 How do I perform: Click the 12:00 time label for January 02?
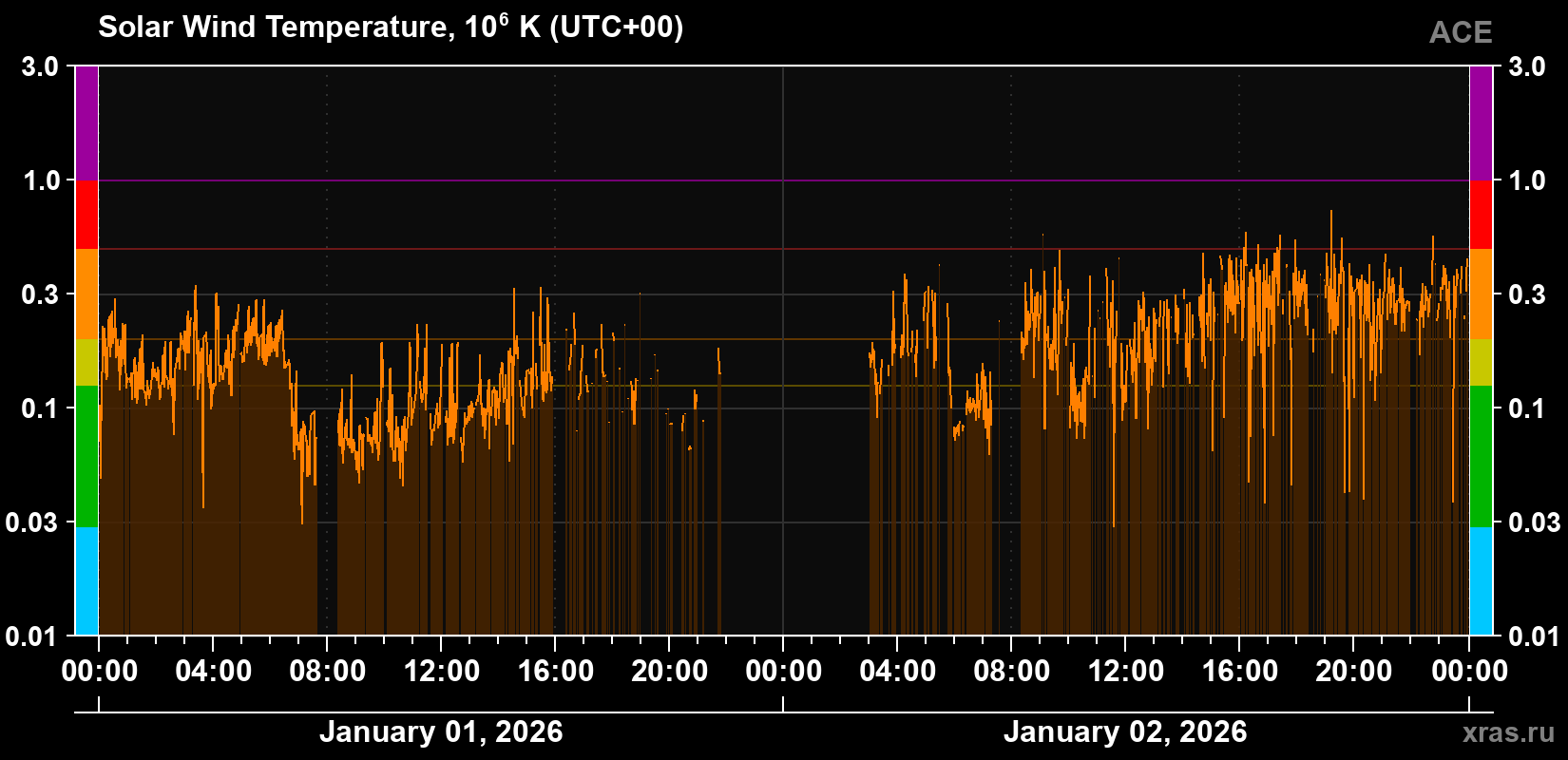(x=1126, y=671)
